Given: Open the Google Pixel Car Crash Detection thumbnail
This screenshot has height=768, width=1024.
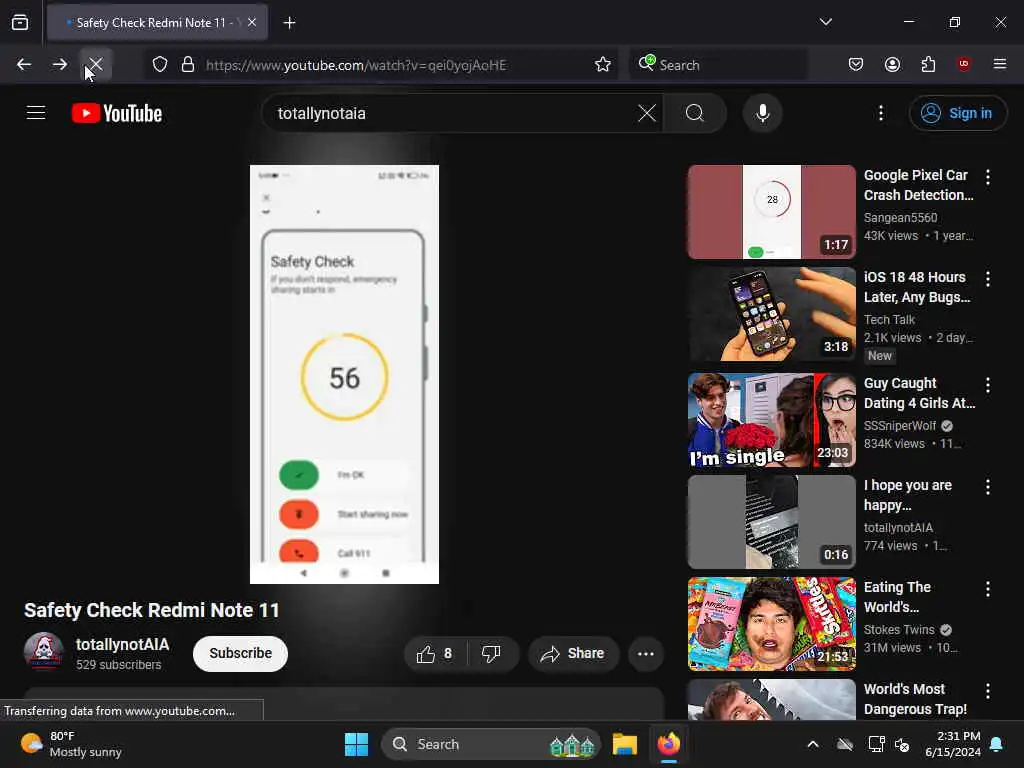Looking at the screenshot, I should (x=771, y=212).
